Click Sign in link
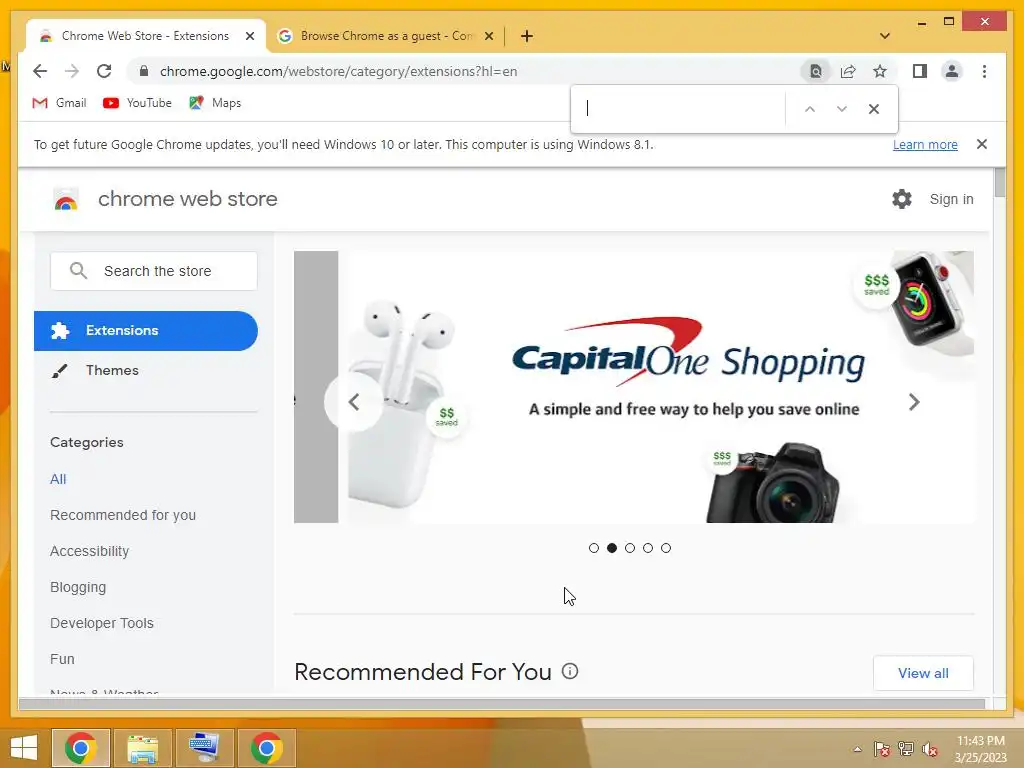The image size is (1024, 768). (x=952, y=199)
